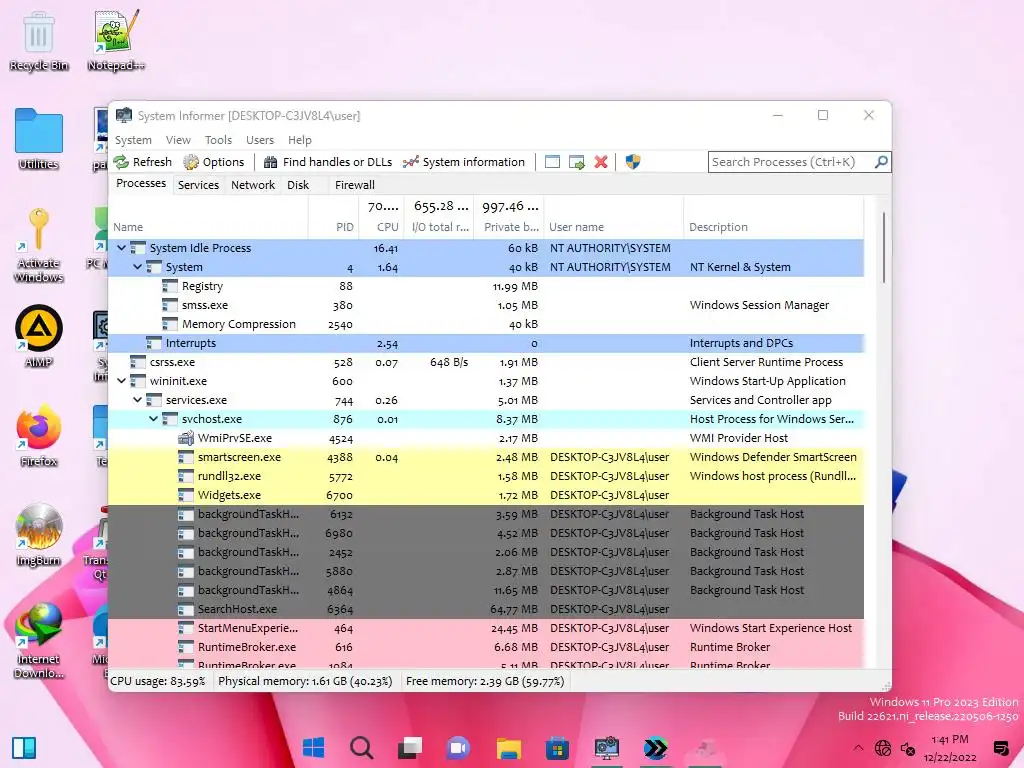Launch AIMP from the desktop
Image resolution: width=1024 pixels, height=768 pixels.
pos(39,337)
